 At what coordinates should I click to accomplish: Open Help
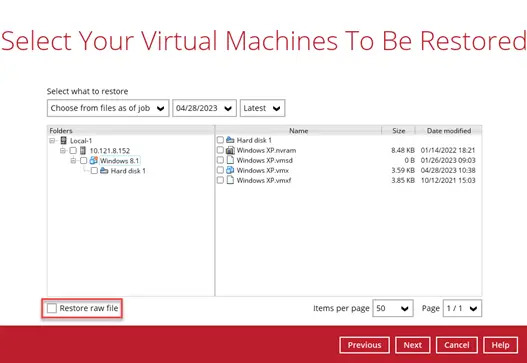(500, 345)
